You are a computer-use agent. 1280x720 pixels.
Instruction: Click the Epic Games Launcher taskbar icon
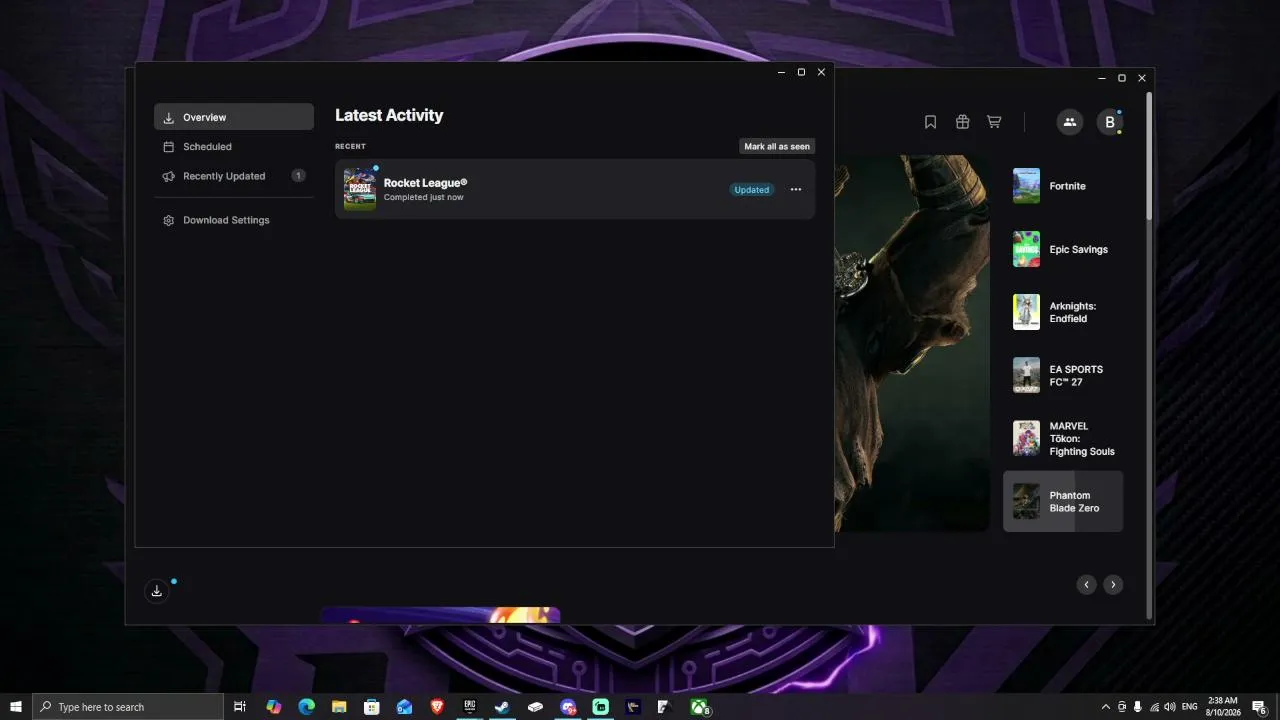470,707
